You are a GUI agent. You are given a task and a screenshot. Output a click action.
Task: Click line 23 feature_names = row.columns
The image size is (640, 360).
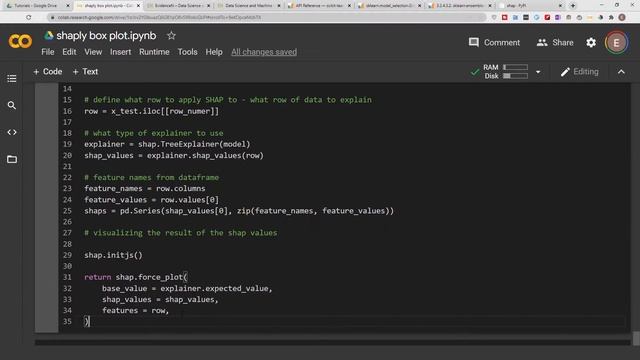tap(145, 189)
